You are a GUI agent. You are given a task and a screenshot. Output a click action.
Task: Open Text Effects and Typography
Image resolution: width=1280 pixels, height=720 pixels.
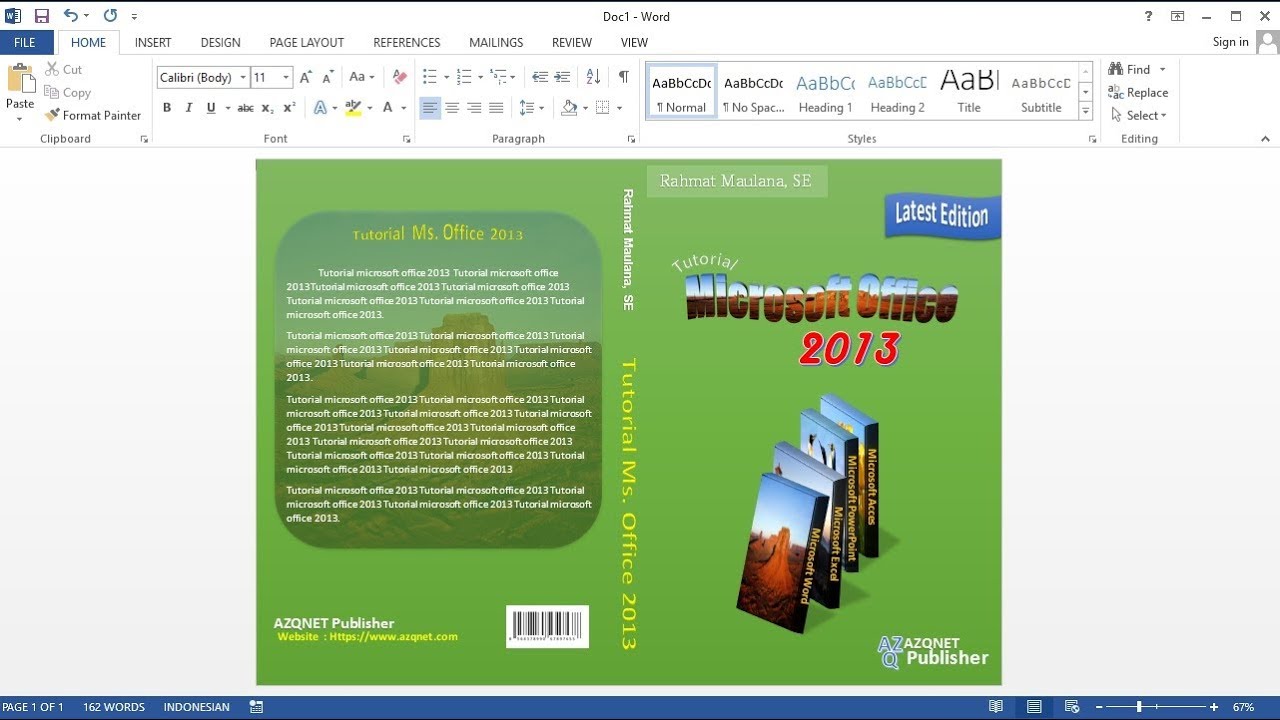coord(321,108)
